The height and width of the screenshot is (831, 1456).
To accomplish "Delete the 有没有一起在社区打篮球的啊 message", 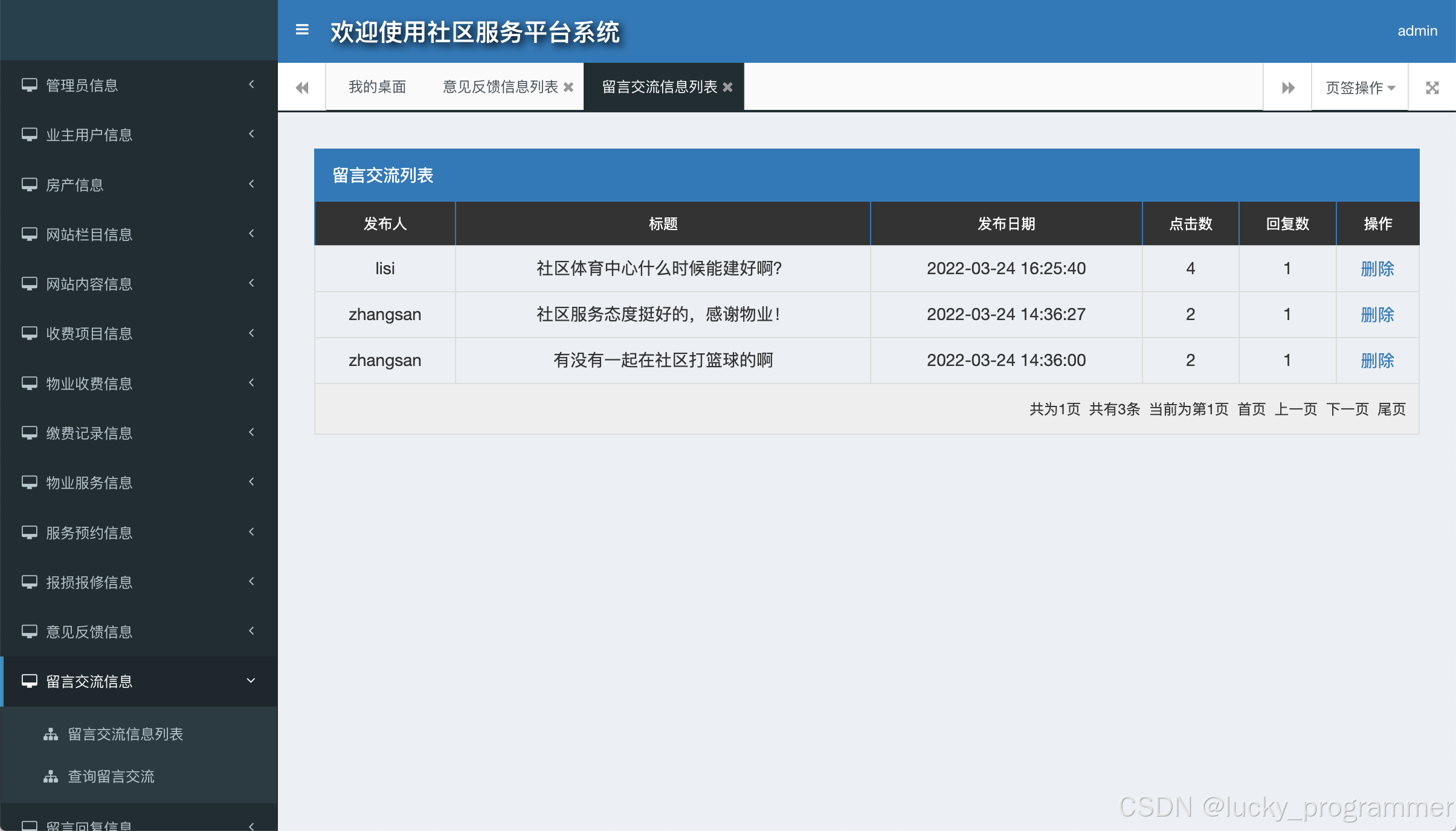I will (1377, 360).
